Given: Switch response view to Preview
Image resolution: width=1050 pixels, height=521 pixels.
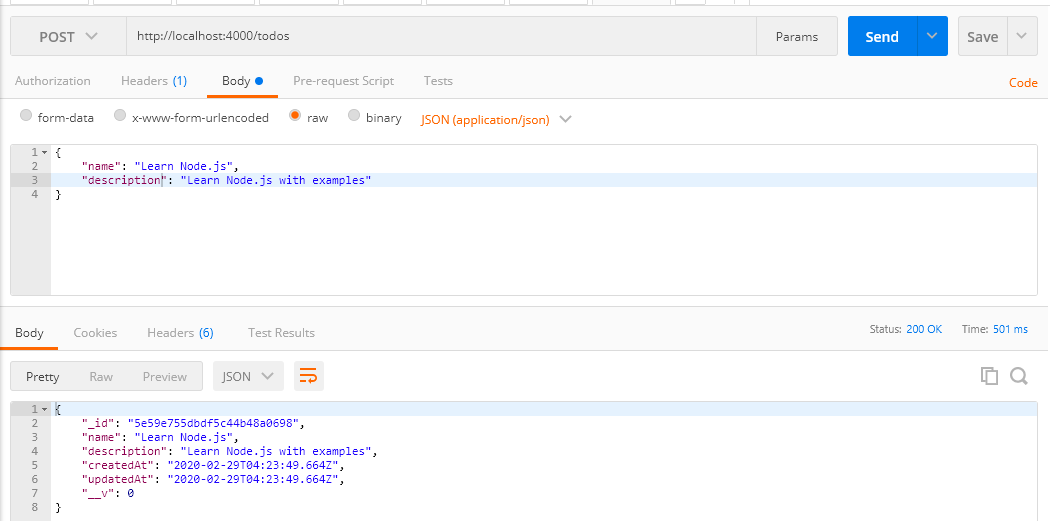Looking at the screenshot, I should coord(165,376).
